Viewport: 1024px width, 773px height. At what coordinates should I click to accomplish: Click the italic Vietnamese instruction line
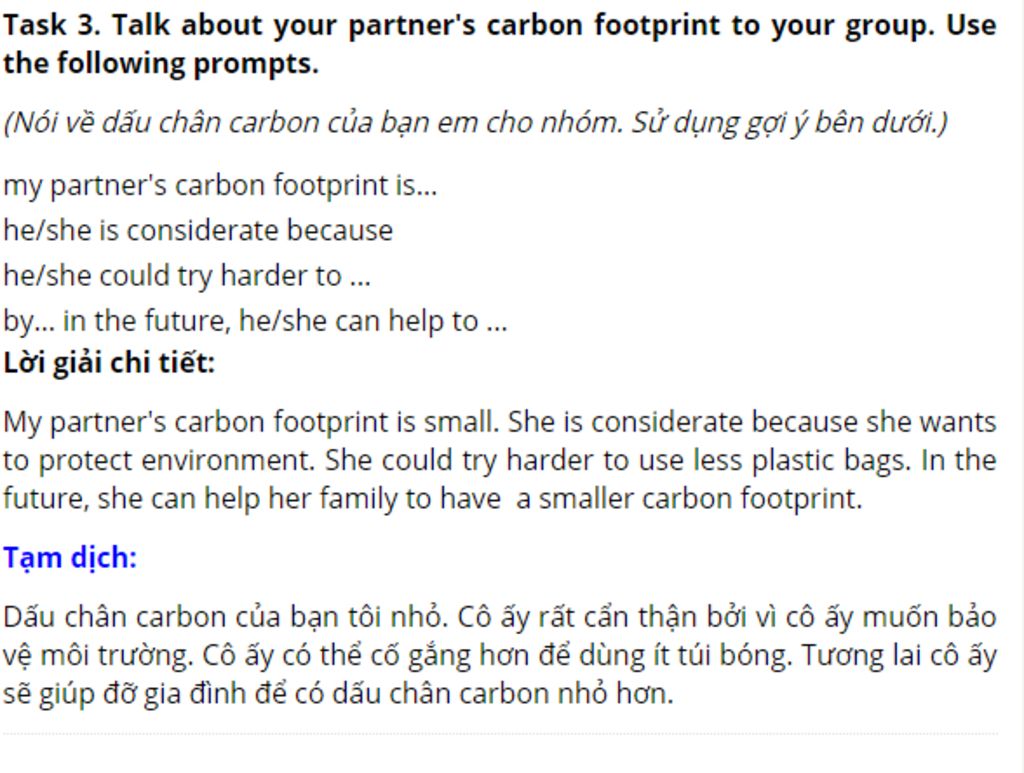[474, 122]
